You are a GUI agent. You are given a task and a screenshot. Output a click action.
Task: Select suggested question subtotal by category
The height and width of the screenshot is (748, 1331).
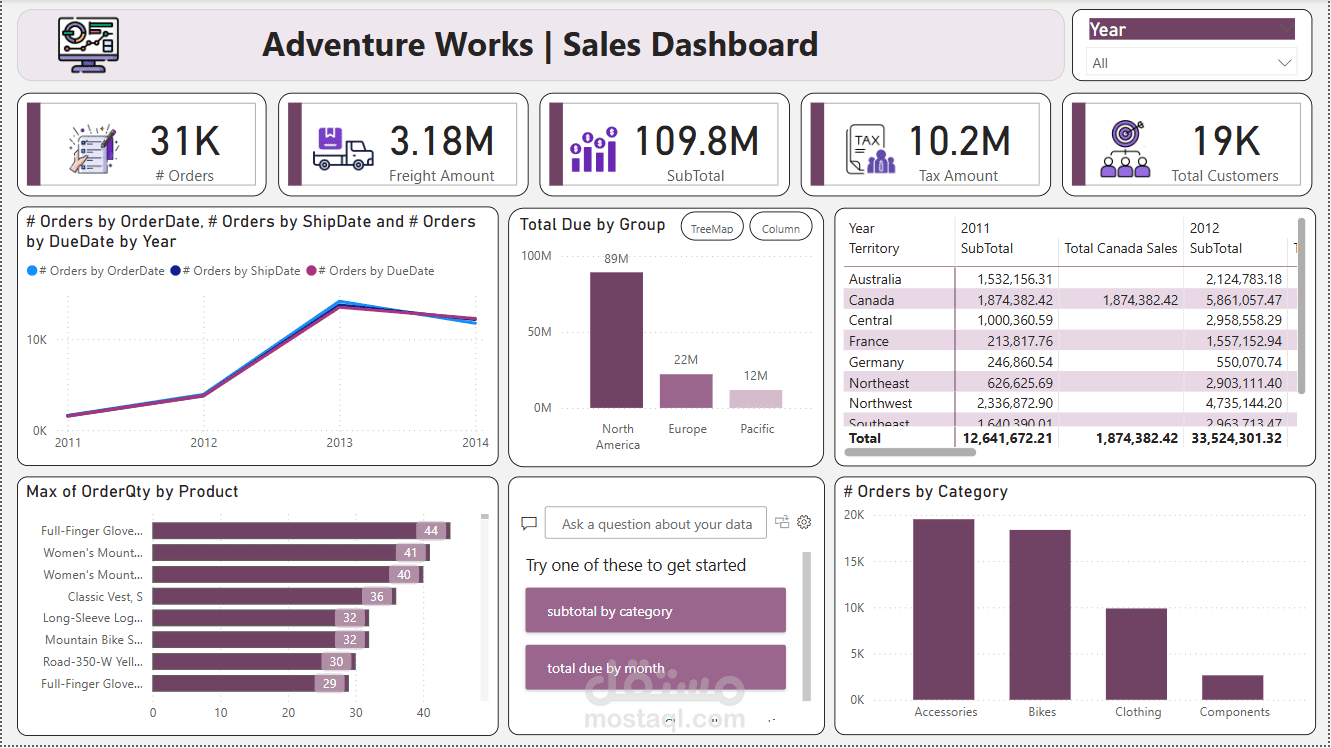(x=656, y=611)
